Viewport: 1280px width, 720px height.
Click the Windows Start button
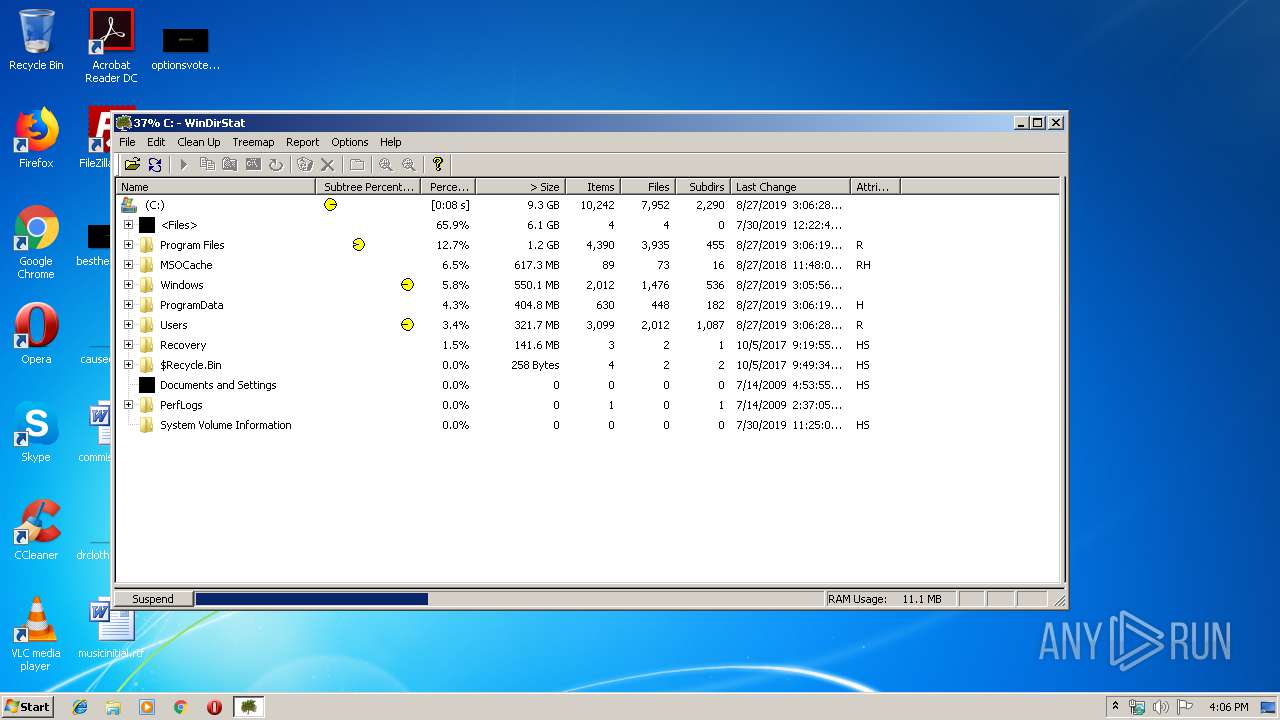pos(28,707)
